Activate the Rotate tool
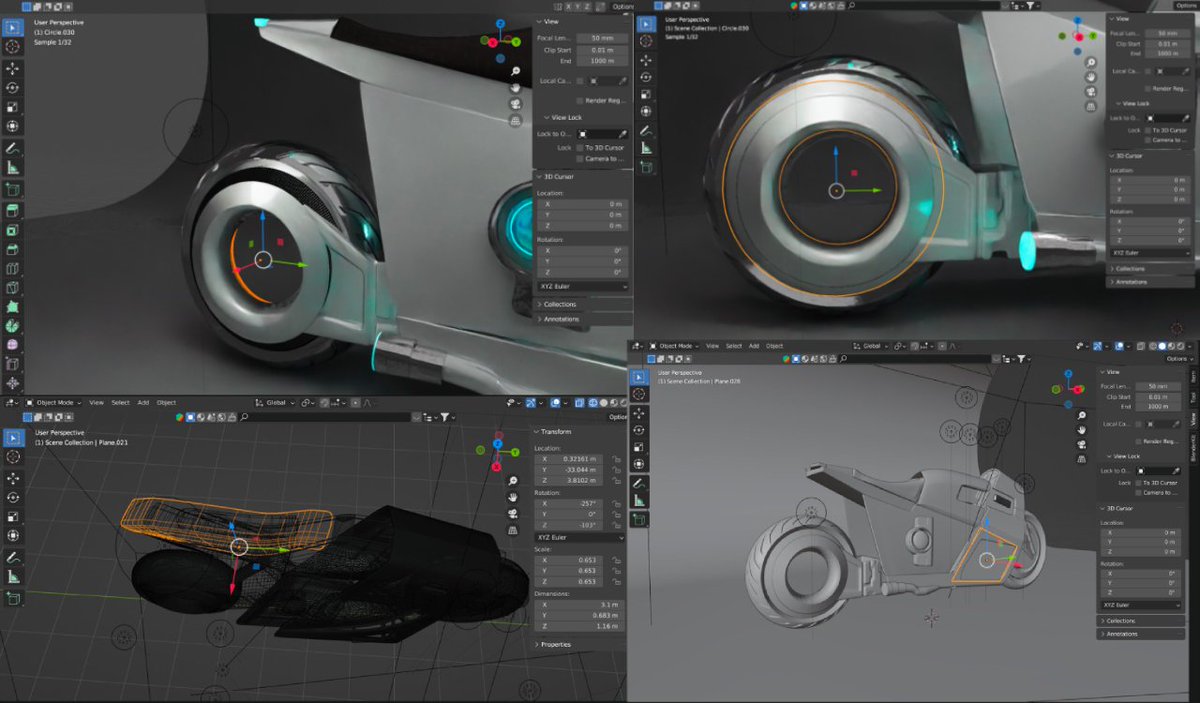 pos(13,88)
